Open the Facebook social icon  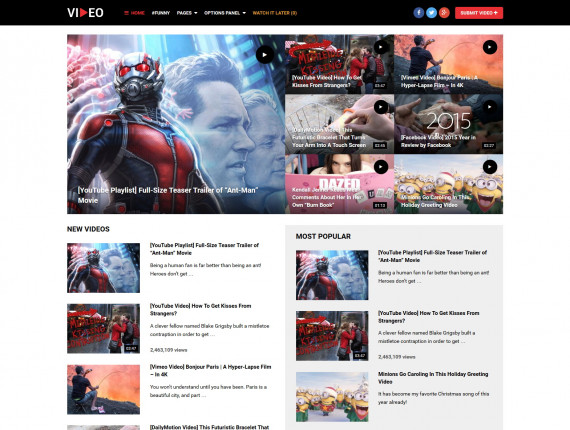coord(418,13)
